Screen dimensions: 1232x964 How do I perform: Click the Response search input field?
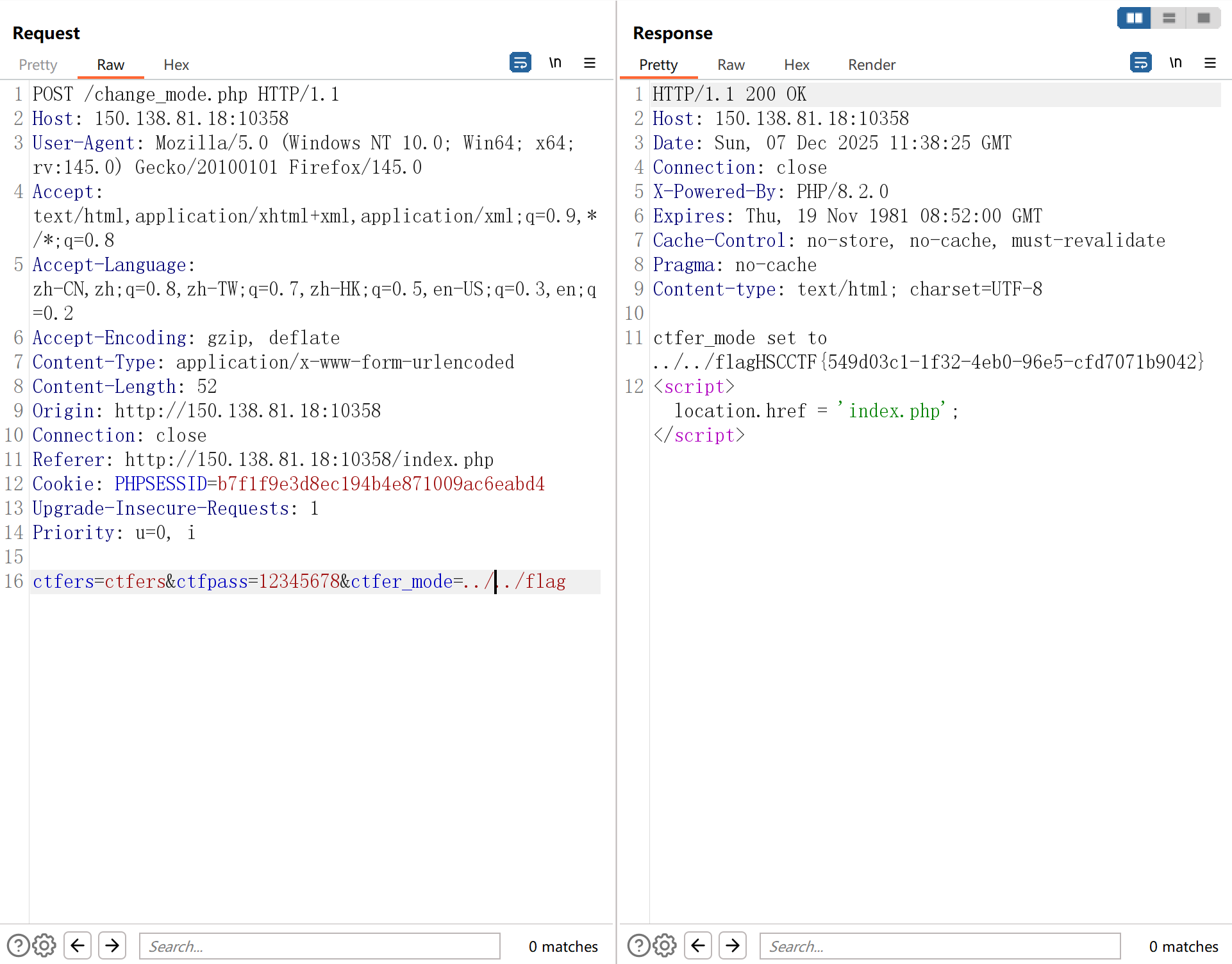click(939, 946)
